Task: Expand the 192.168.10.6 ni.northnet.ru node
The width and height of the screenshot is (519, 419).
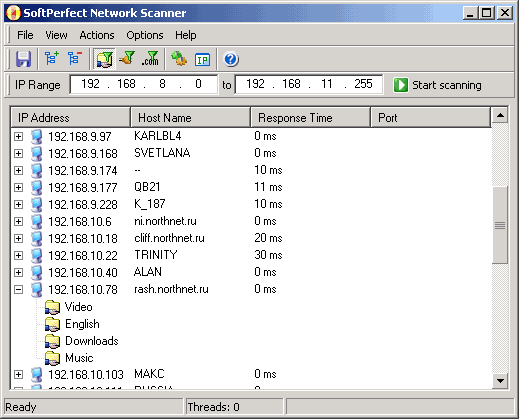Action: (x=19, y=221)
